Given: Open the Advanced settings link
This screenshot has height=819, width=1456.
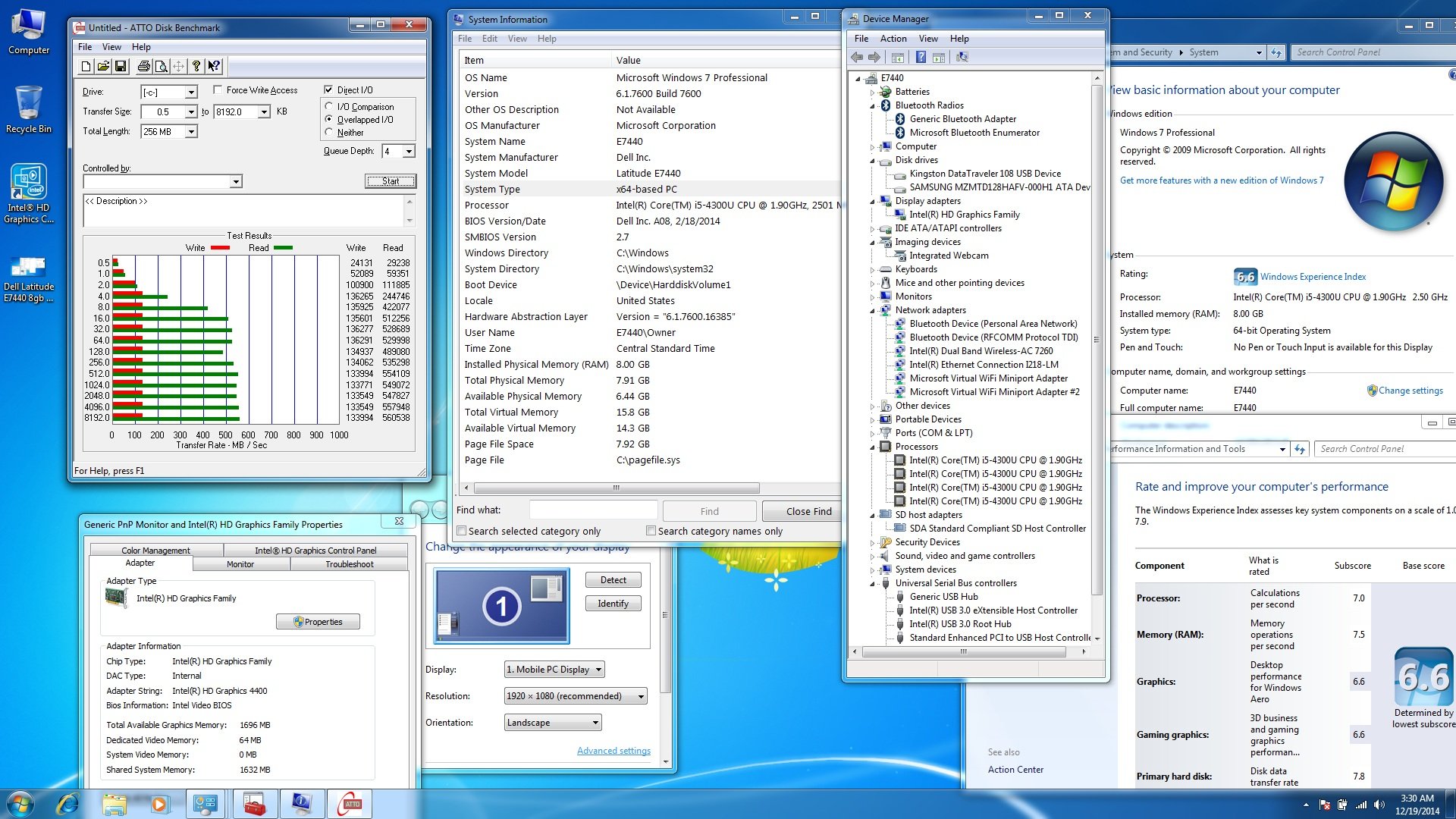Looking at the screenshot, I should tap(613, 751).
